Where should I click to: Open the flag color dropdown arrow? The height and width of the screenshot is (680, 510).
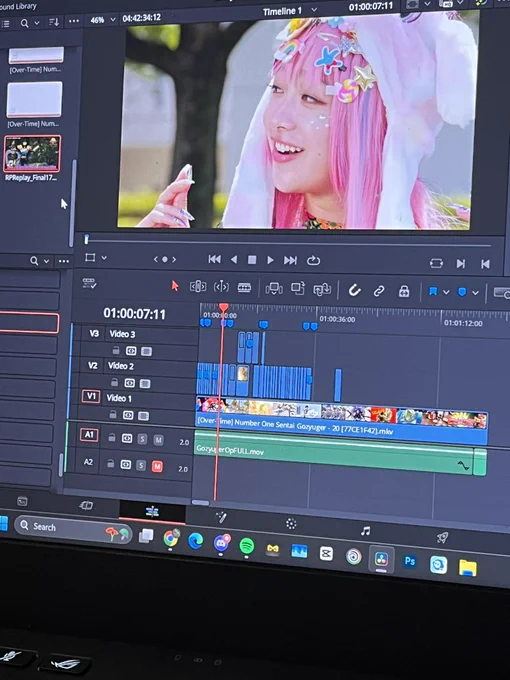(x=446, y=292)
